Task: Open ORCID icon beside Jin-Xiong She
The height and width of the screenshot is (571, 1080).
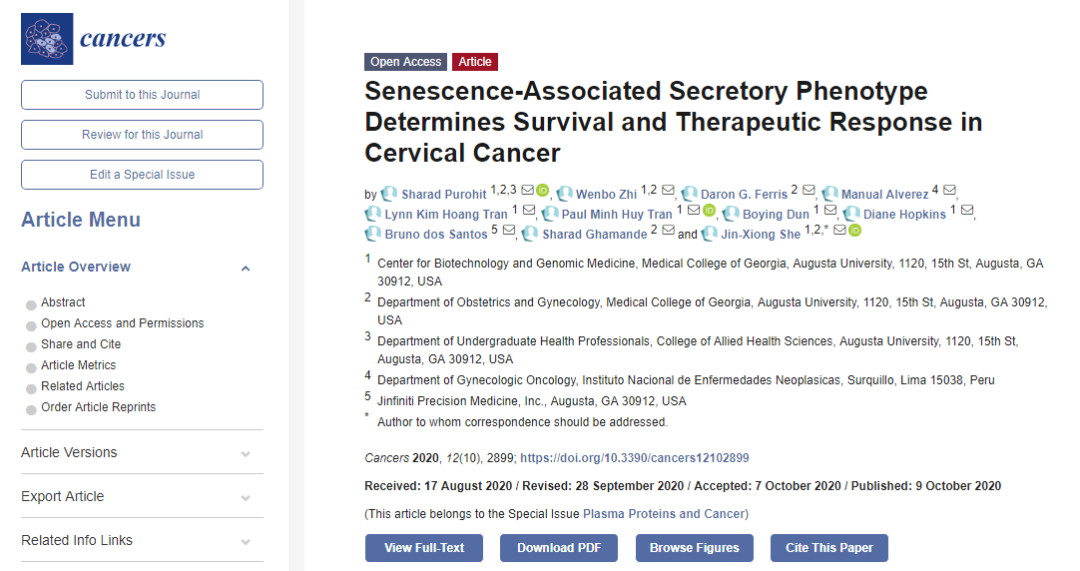Action: tap(855, 232)
